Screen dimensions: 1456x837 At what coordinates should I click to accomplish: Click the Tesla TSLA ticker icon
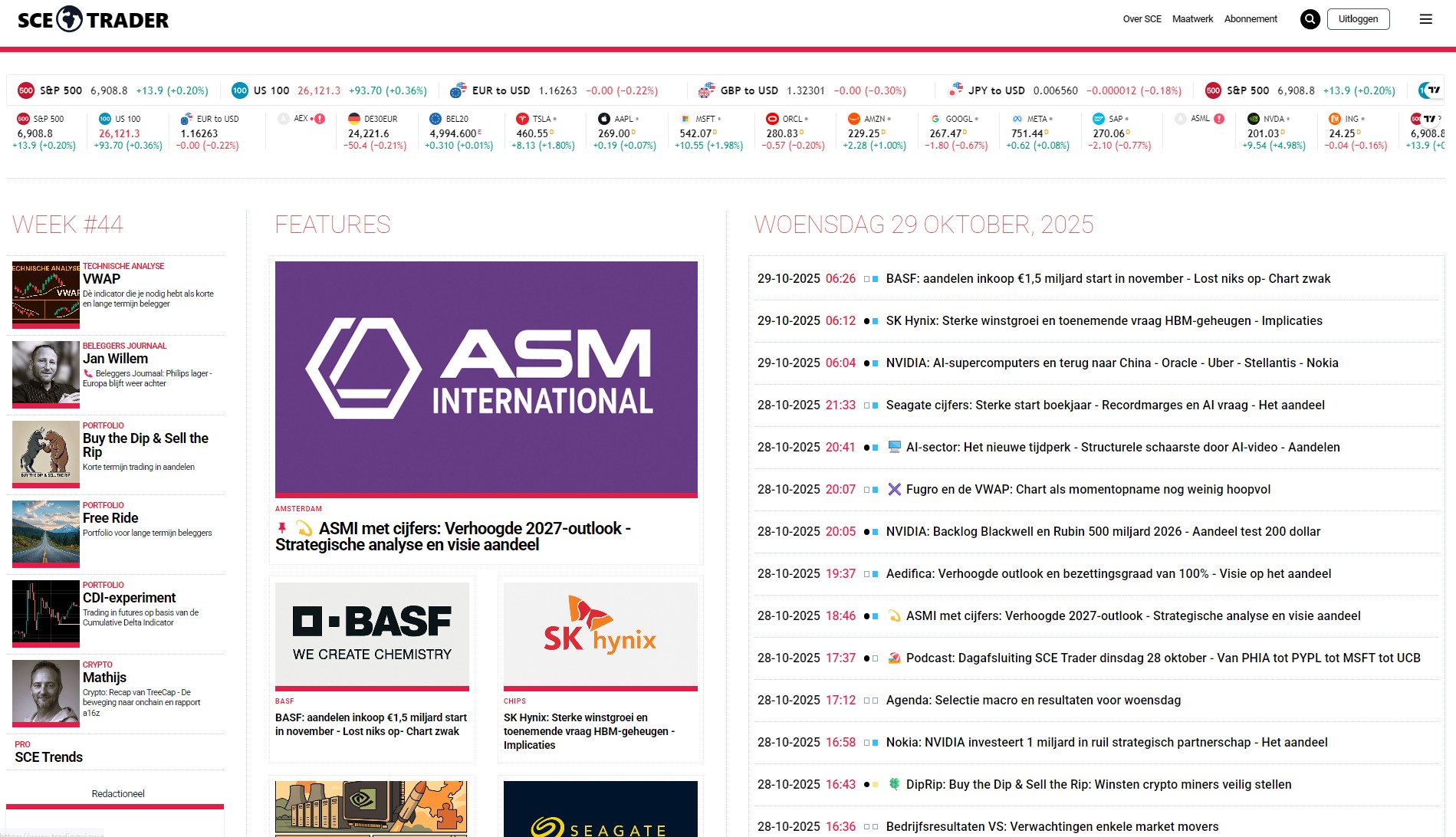click(x=522, y=119)
